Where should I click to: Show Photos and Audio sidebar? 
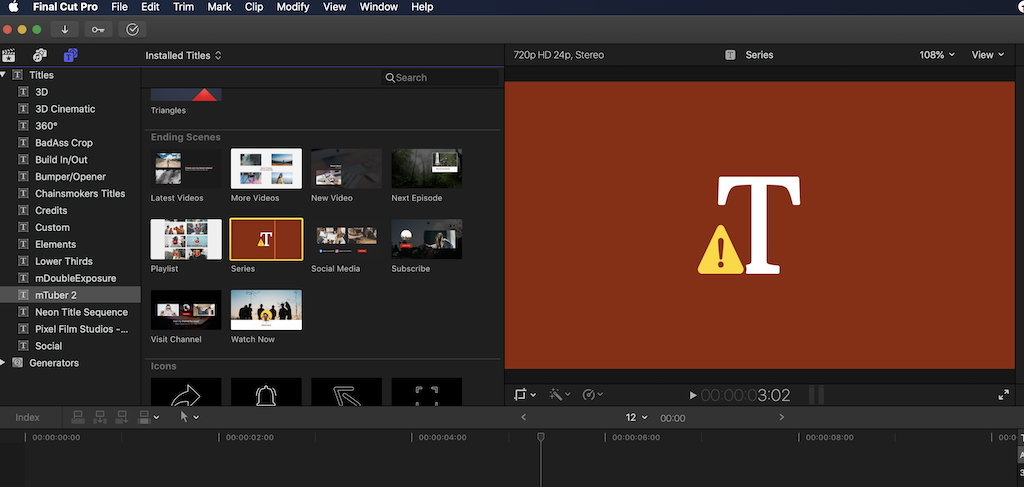coord(40,55)
